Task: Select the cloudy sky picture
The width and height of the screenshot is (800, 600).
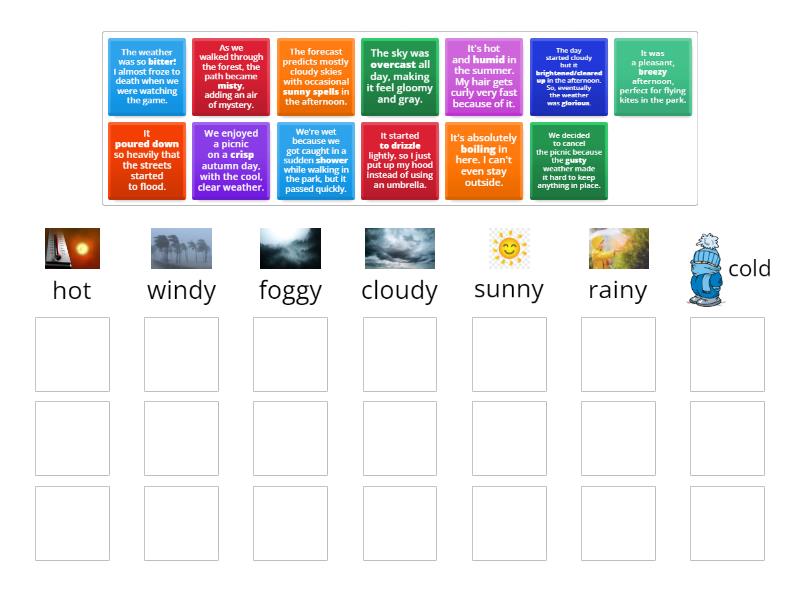Action: [399, 248]
